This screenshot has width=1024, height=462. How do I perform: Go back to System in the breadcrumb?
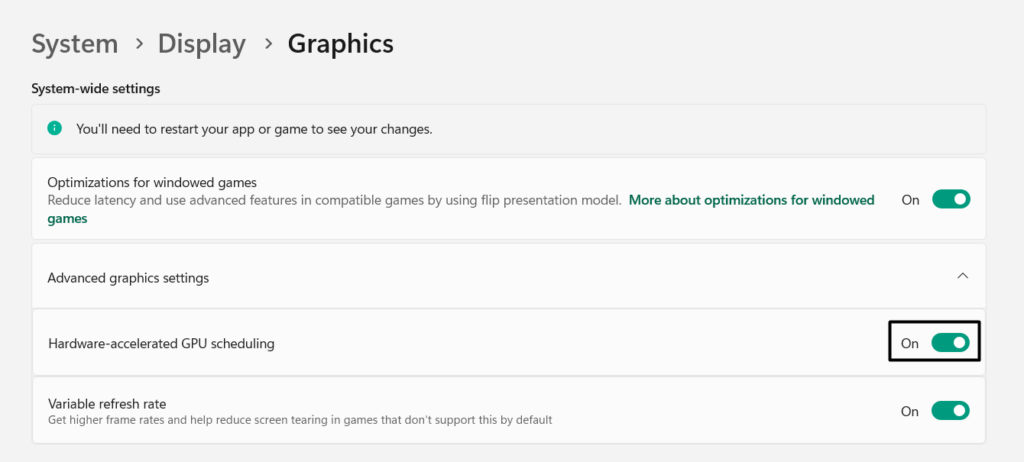pyautogui.click(x=74, y=44)
